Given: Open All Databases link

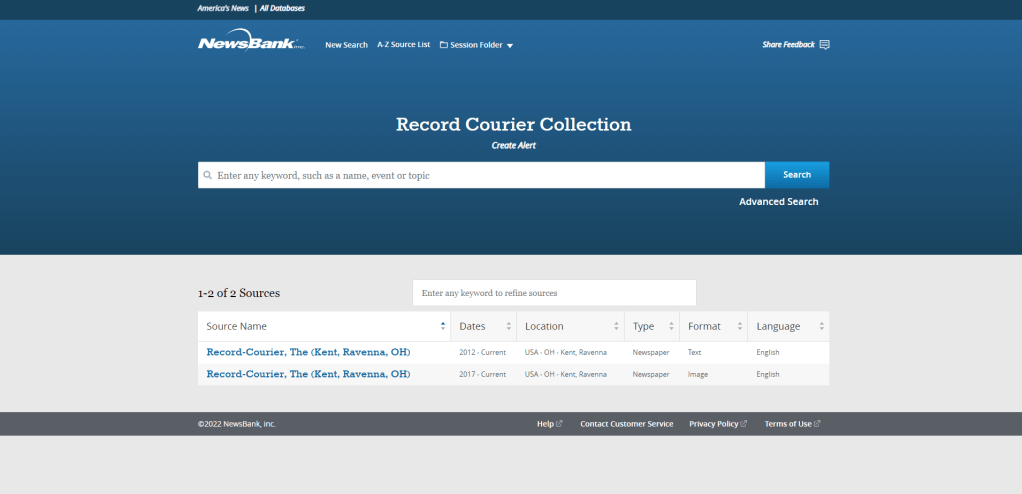Looking at the screenshot, I should 282,8.
